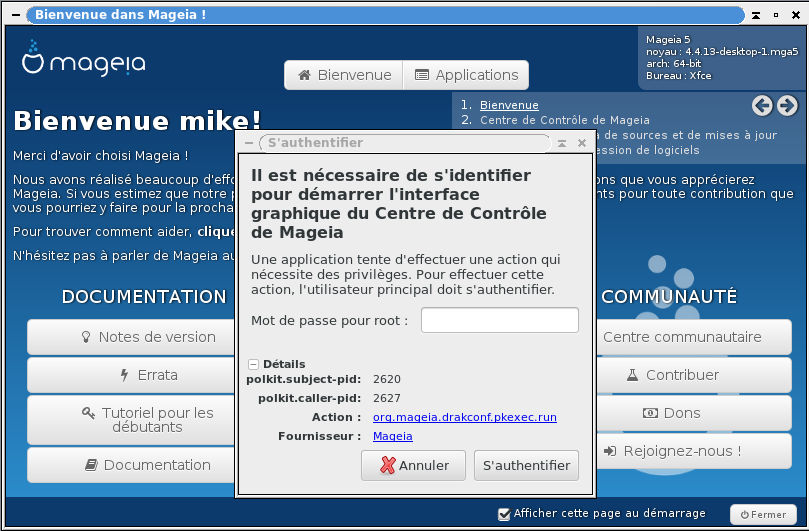The image size is (809, 531).
Task: Open the Errata page
Action: click(x=131, y=375)
